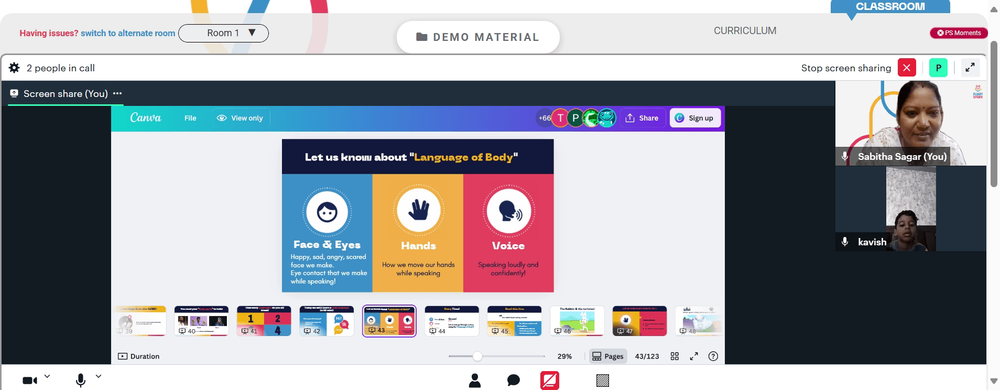Click the red screen share toggle button

[x=550, y=380]
